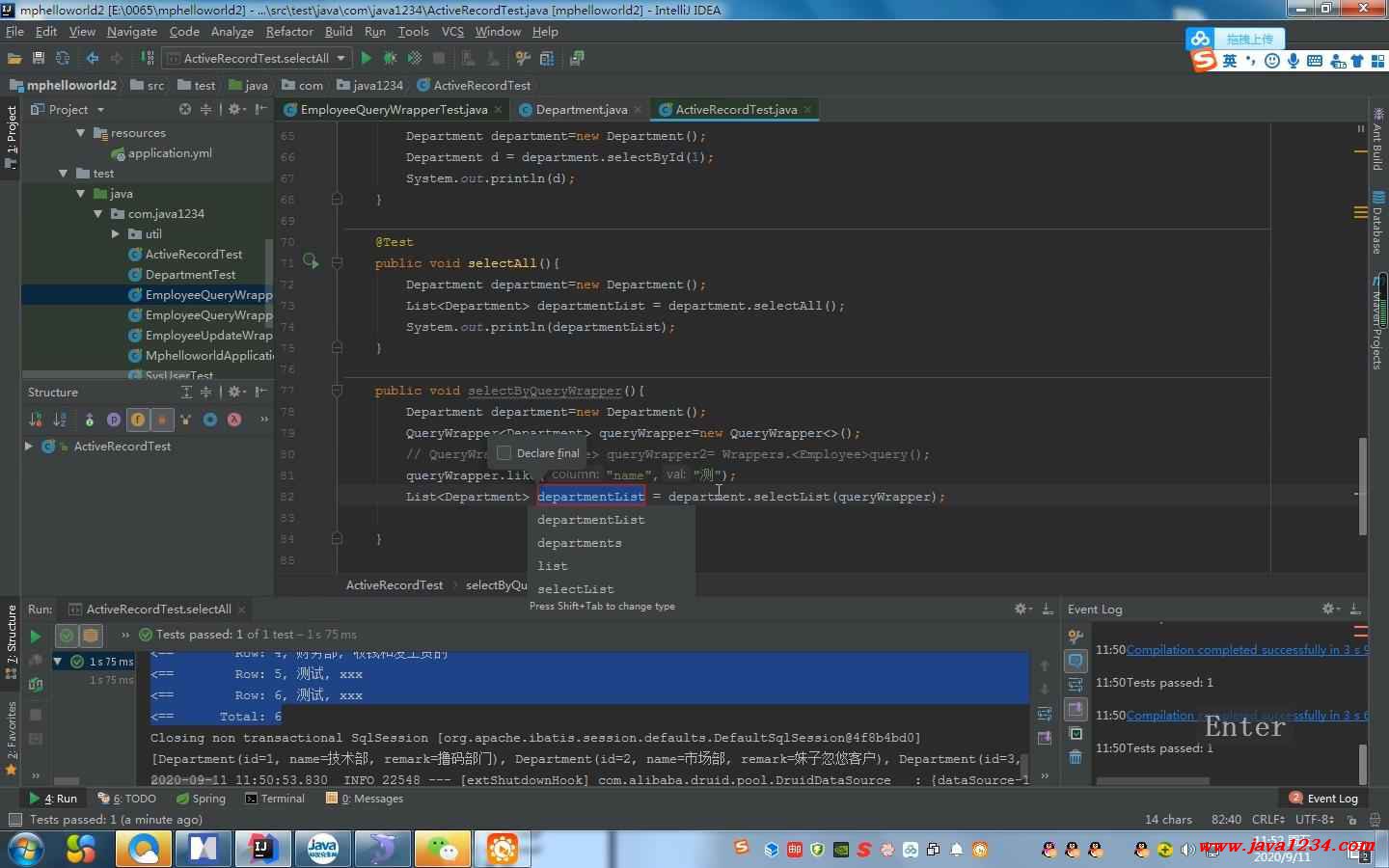Open the Spring tool window tab
The height and width of the screenshot is (868, 1389).
[201, 799]
